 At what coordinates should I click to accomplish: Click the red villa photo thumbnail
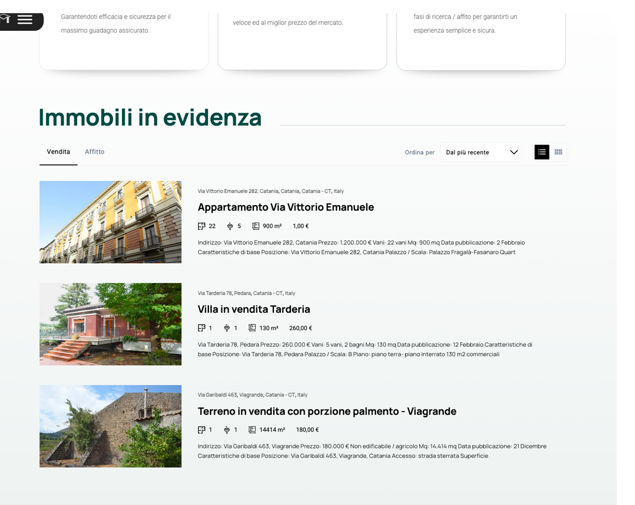(x=110, y=324)
